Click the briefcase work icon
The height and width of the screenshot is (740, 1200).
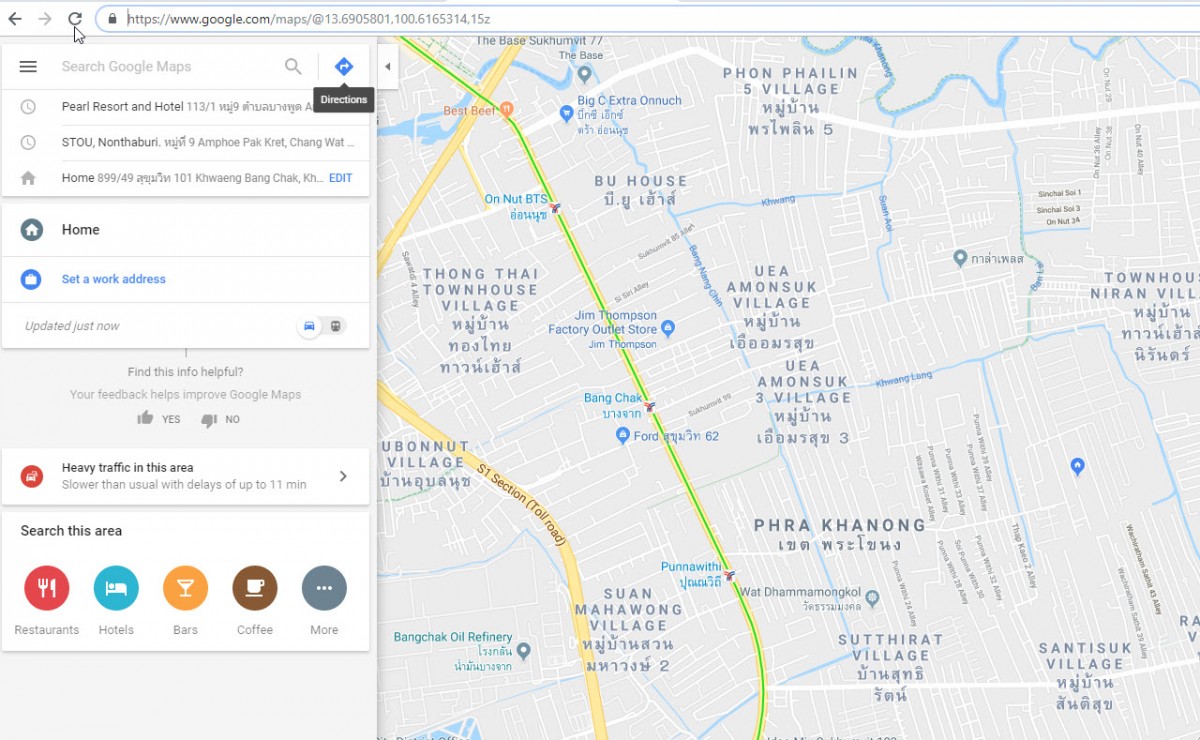(x=32, y=279)
